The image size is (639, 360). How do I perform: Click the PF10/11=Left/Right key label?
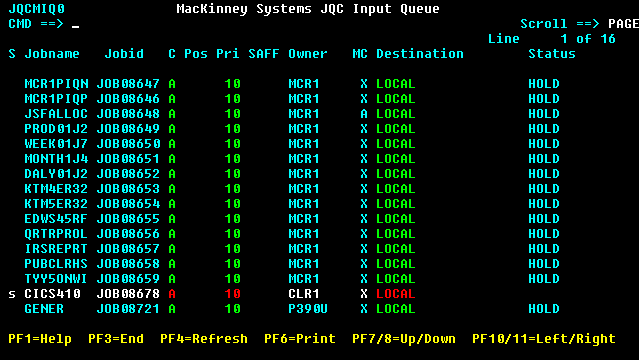coord(544,339)
